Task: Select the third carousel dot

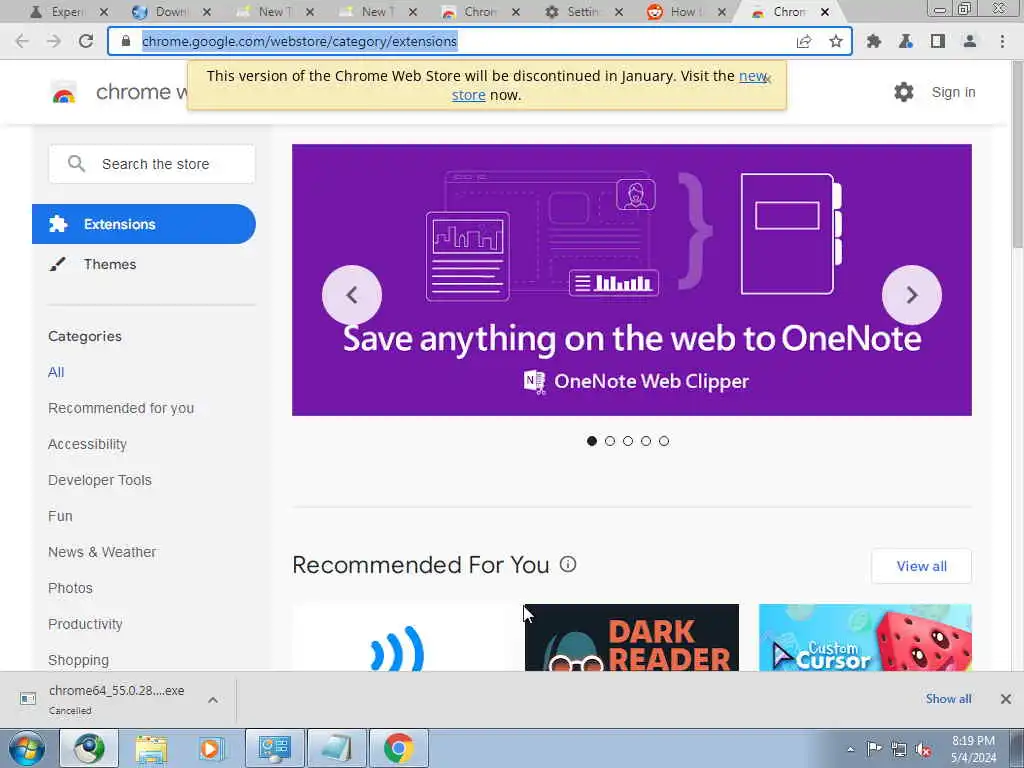Action: (628, 441)
